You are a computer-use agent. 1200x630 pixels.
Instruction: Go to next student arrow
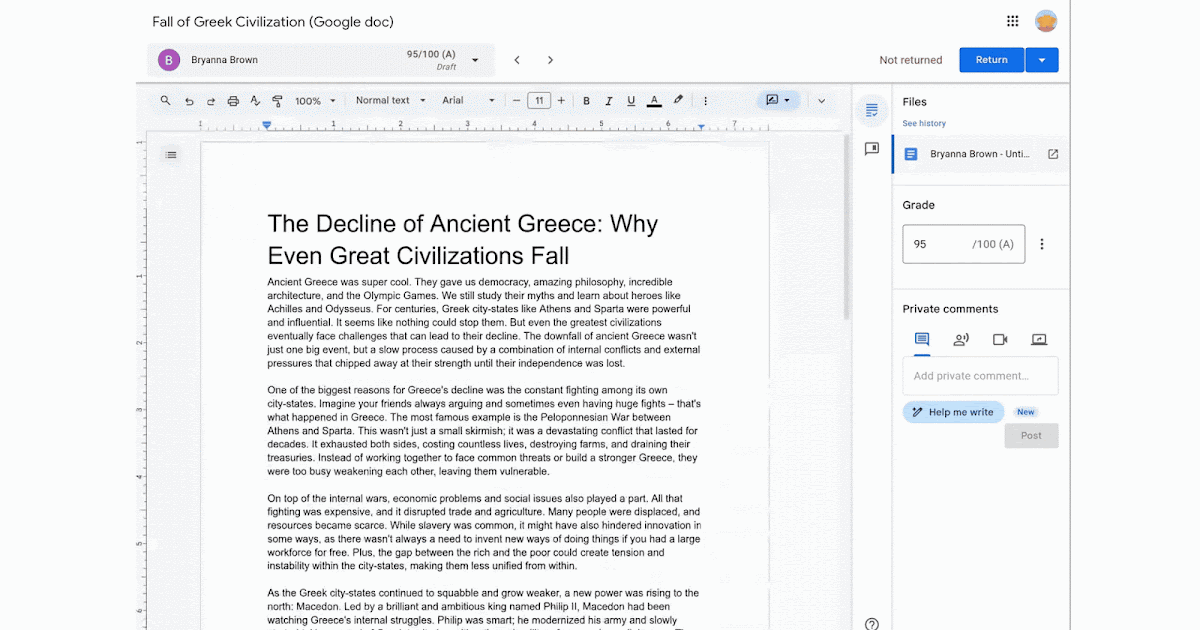pyautogui.click(x=550, y=60)
